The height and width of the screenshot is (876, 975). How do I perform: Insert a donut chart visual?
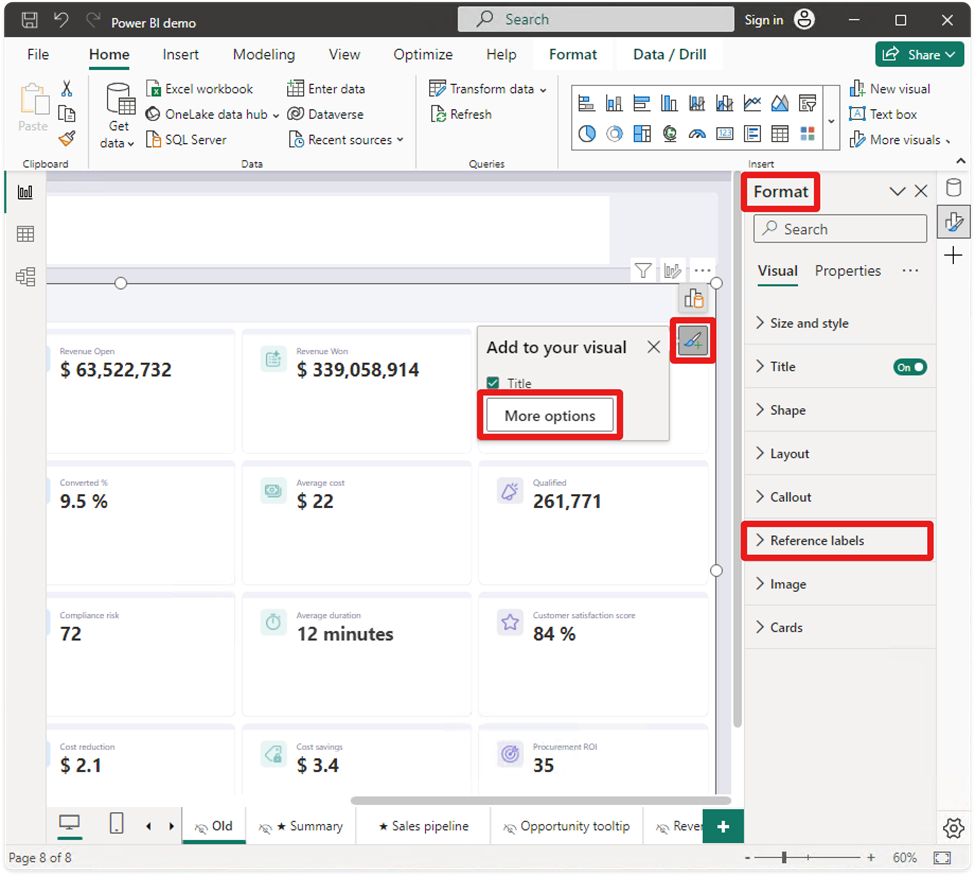tap(614, 133)
